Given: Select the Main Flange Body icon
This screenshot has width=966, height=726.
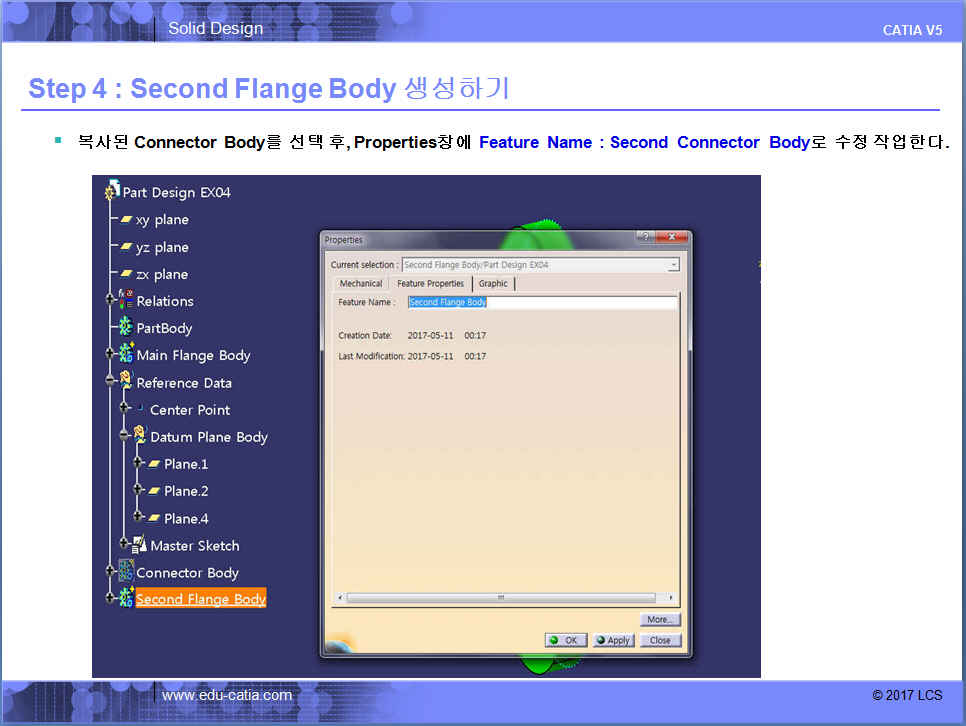Looking at the screenshot, I should point(126,355).
